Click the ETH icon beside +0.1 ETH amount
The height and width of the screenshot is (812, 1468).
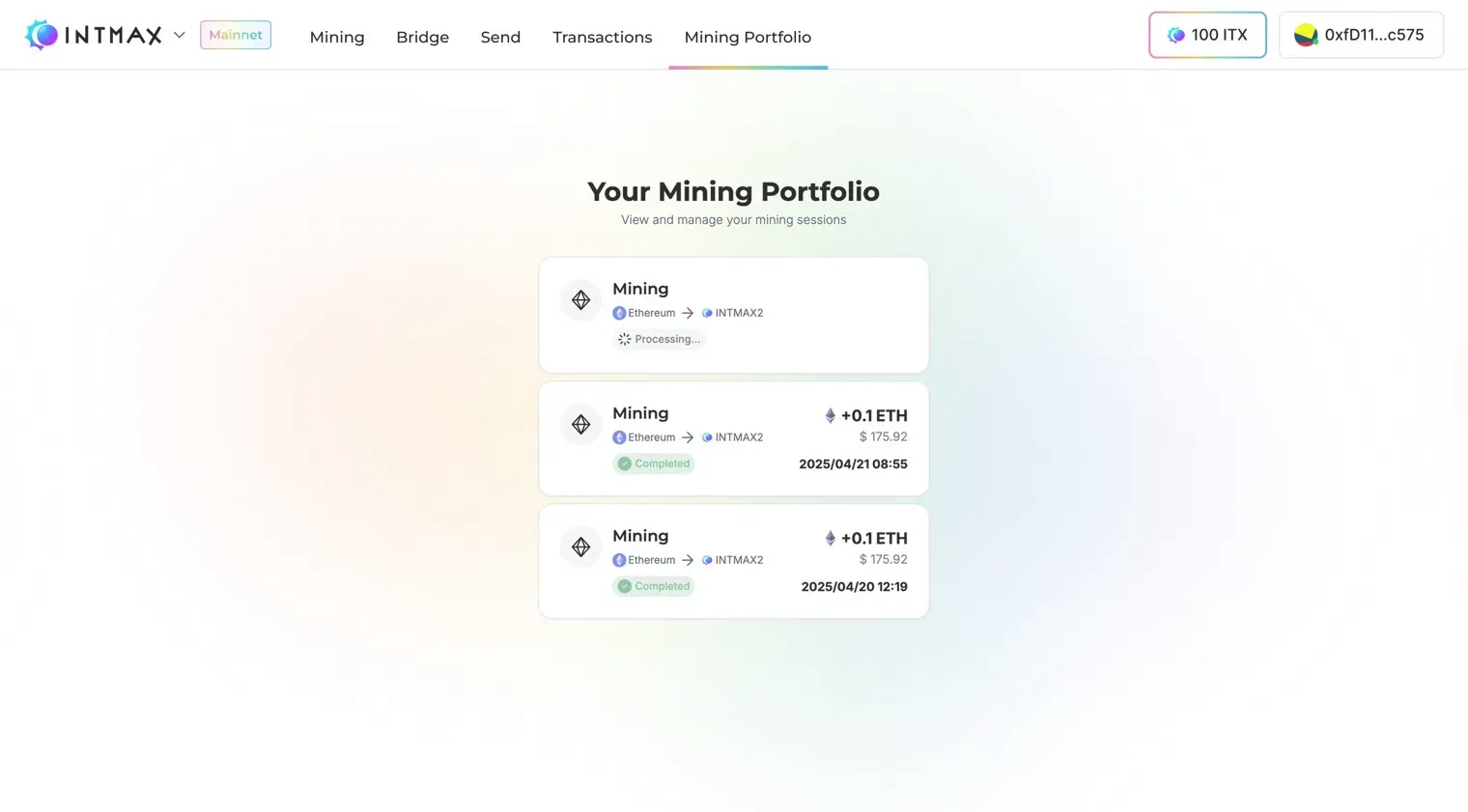point(831,415)
